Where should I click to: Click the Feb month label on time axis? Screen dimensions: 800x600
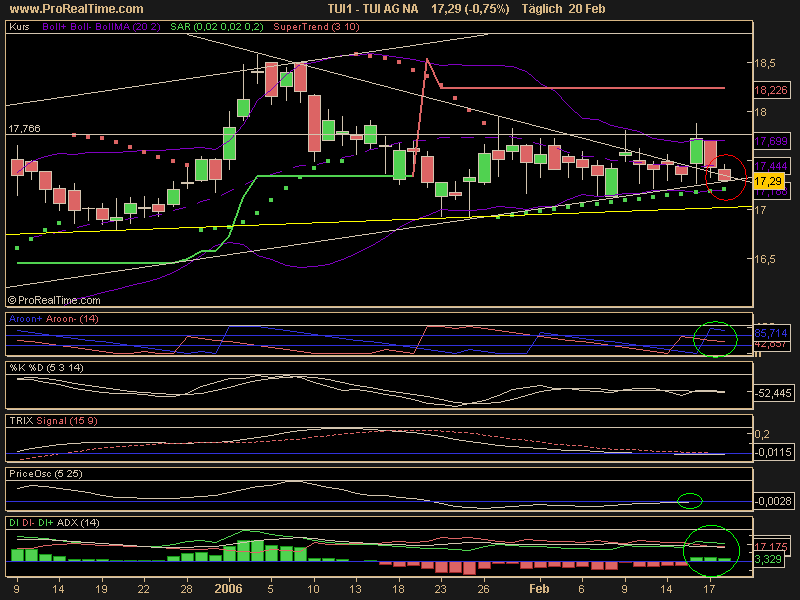[539, 589]
